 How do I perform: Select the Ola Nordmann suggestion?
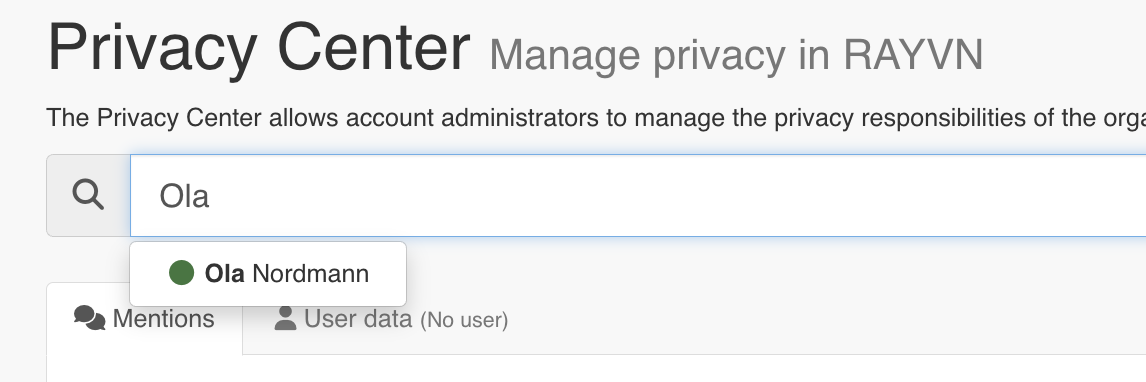tap(268, 274)
